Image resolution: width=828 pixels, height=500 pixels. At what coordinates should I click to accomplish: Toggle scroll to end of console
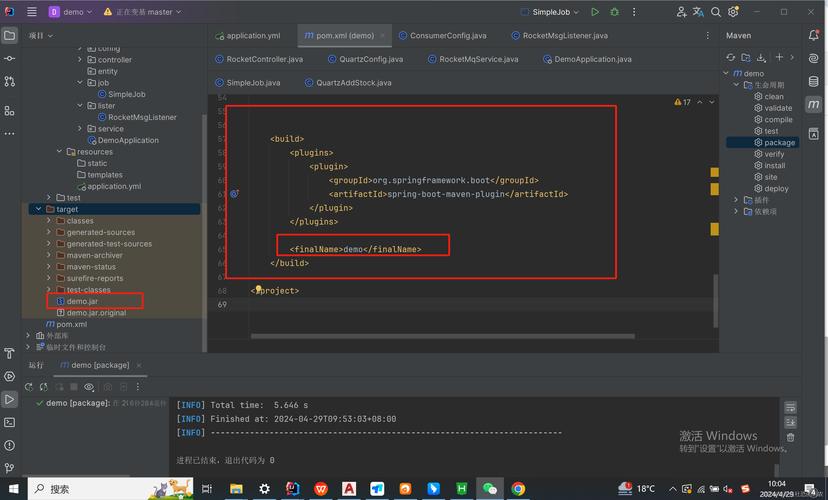pyautogui.click(x=790, y=422)
